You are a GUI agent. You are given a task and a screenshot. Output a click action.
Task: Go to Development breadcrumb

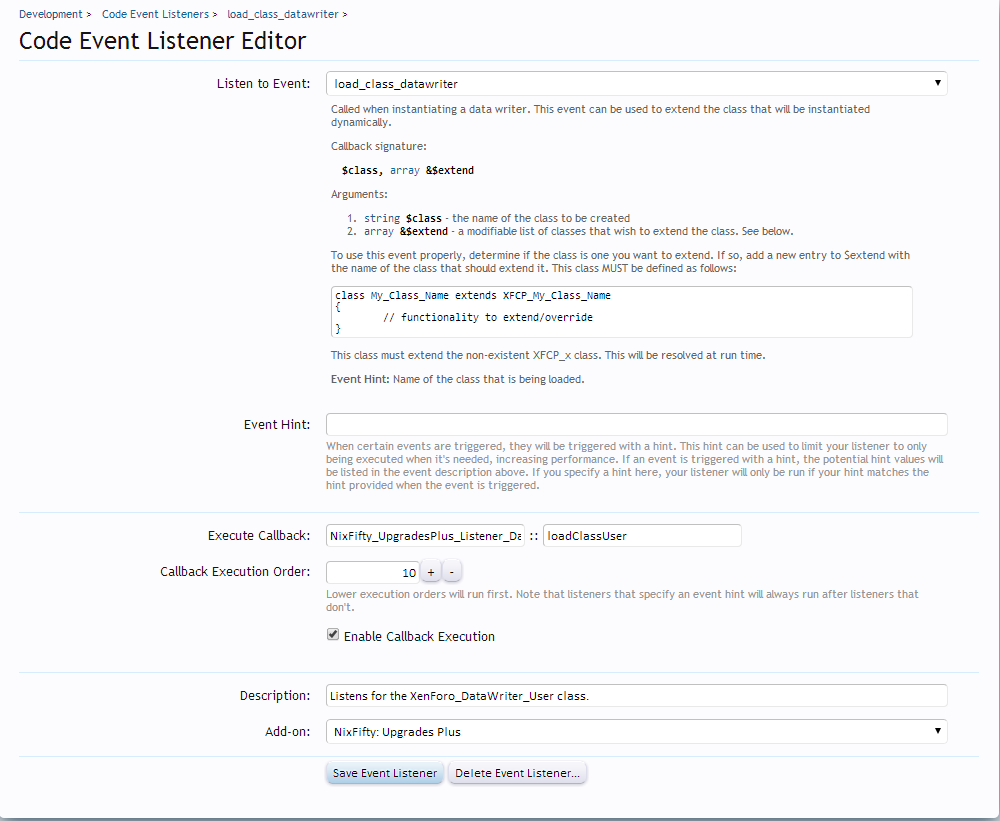(x=50, y=14)
